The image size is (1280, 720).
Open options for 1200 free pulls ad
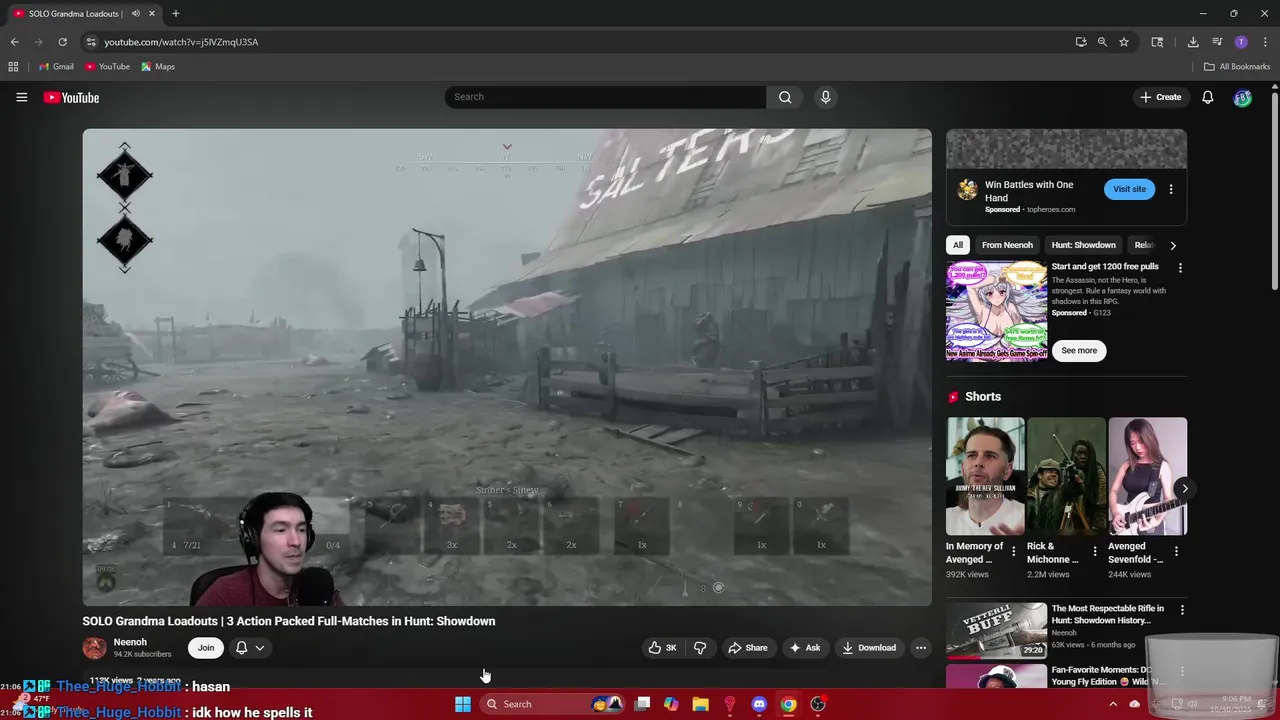tap(1180, 268)
